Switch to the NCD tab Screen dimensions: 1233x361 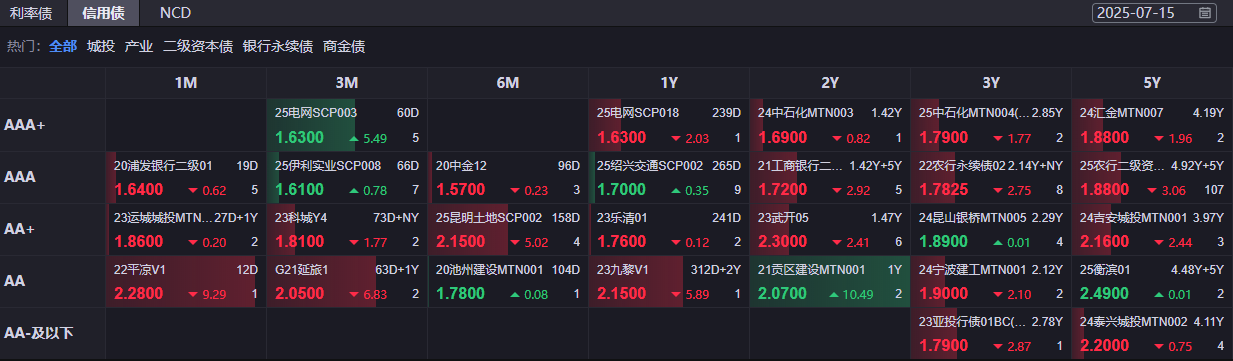(x=175, y=13)
